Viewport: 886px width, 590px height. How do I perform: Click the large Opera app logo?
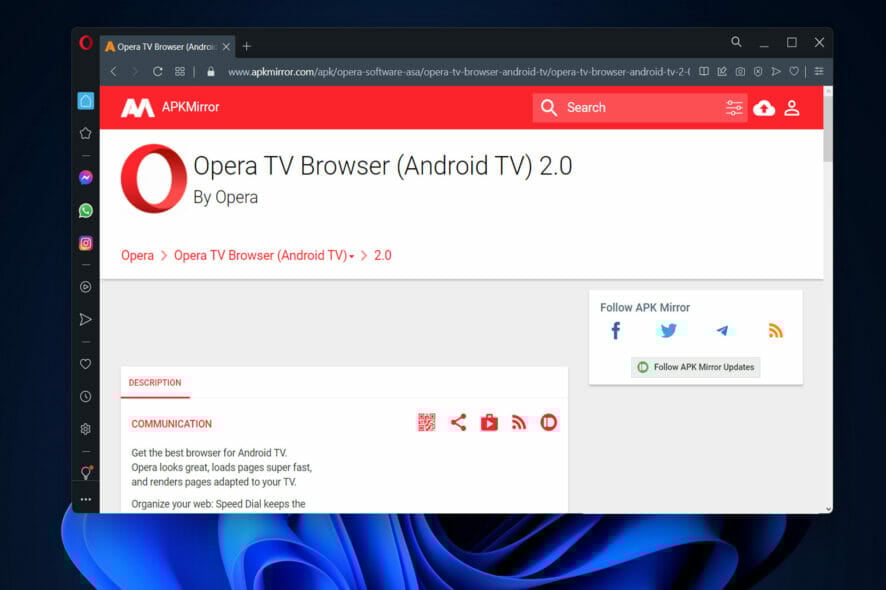[x=154, y=179]
